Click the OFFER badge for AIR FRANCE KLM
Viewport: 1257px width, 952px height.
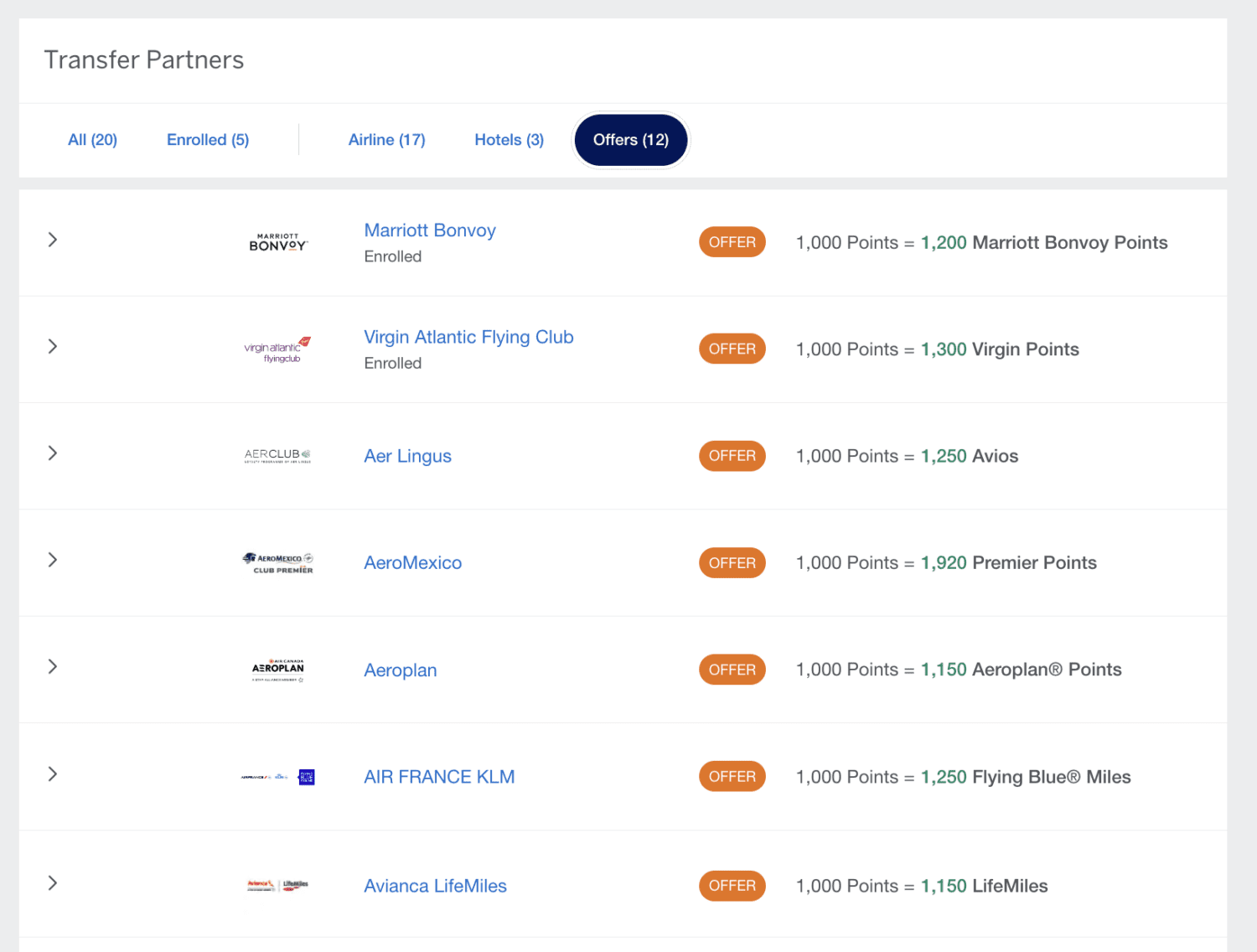[x=732, y=777]
